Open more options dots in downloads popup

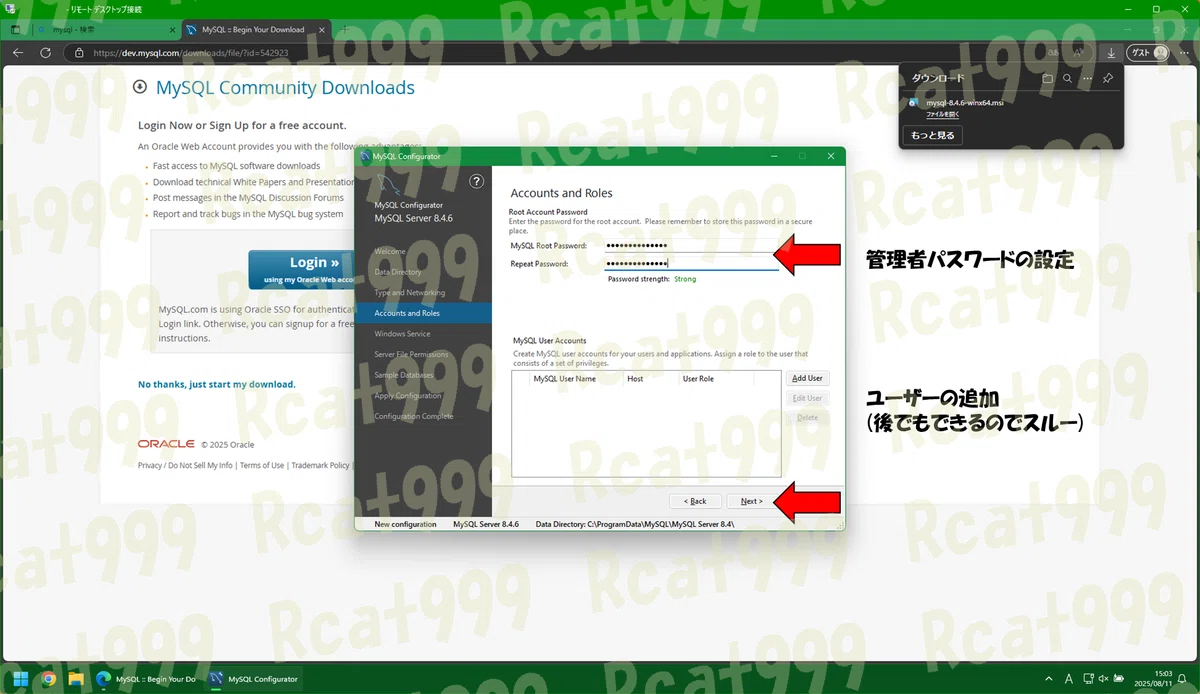point(1087,78)
